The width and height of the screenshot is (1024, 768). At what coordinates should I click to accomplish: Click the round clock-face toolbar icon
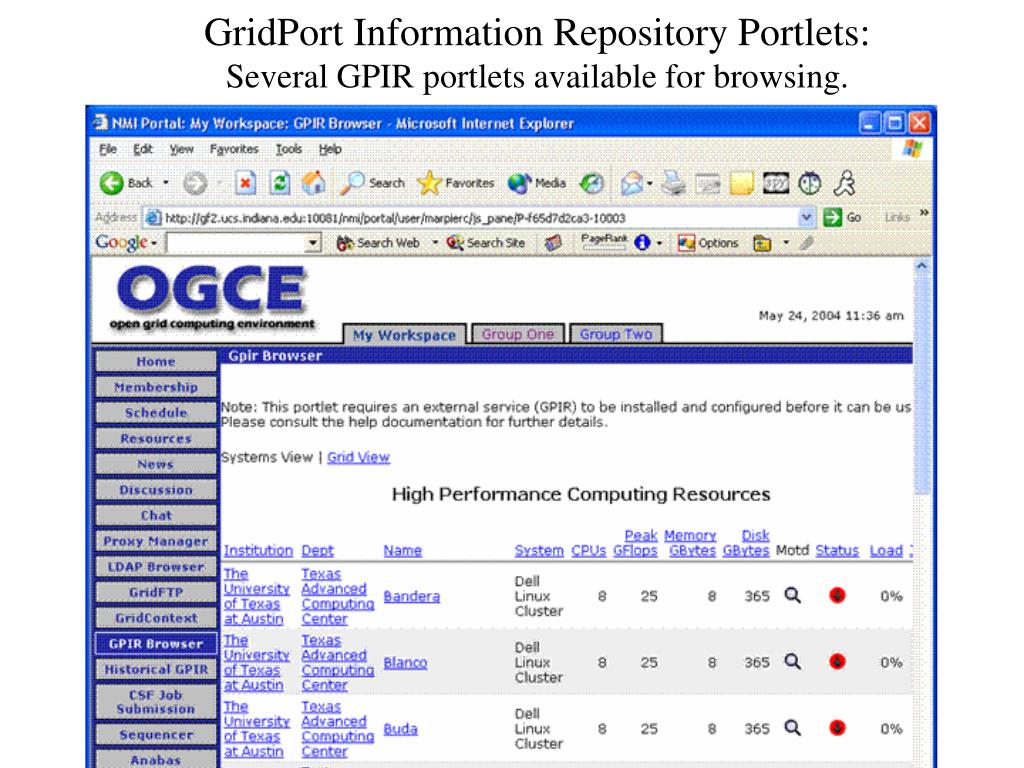click(810, 184)
